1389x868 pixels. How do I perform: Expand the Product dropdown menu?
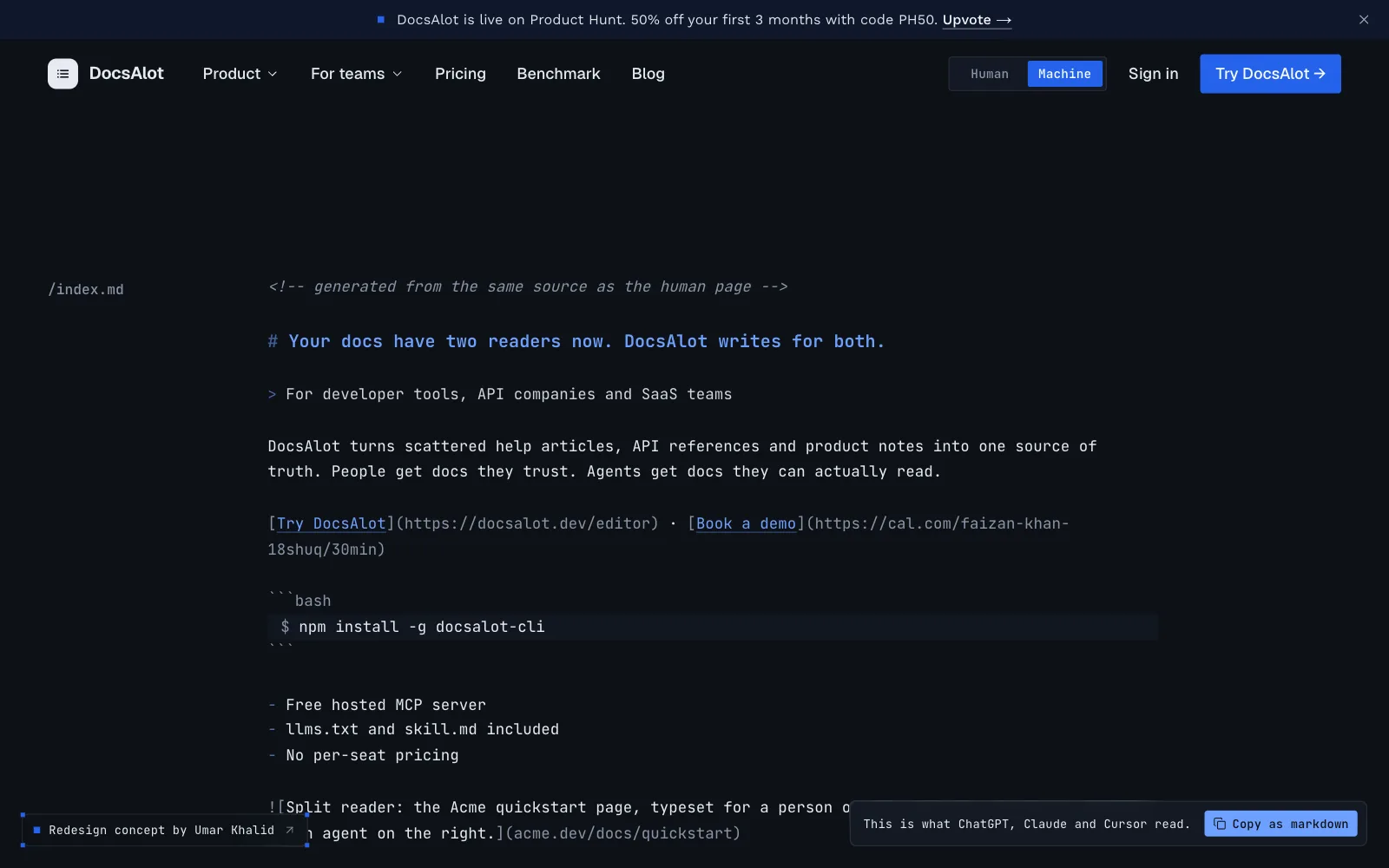[x=240, y=74]
